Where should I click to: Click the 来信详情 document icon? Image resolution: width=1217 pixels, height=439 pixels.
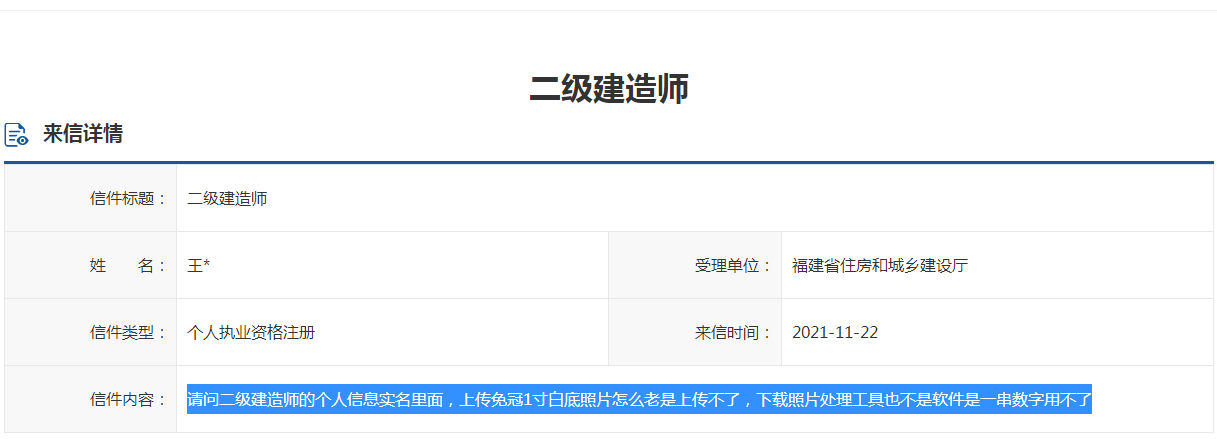16,135
